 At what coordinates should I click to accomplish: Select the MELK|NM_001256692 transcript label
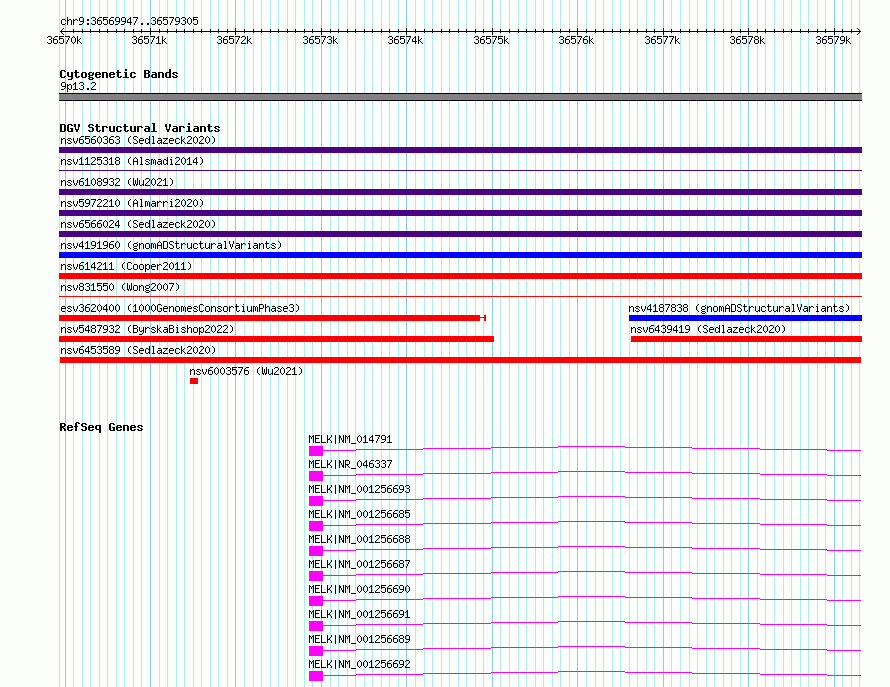[x=359, y=664]
